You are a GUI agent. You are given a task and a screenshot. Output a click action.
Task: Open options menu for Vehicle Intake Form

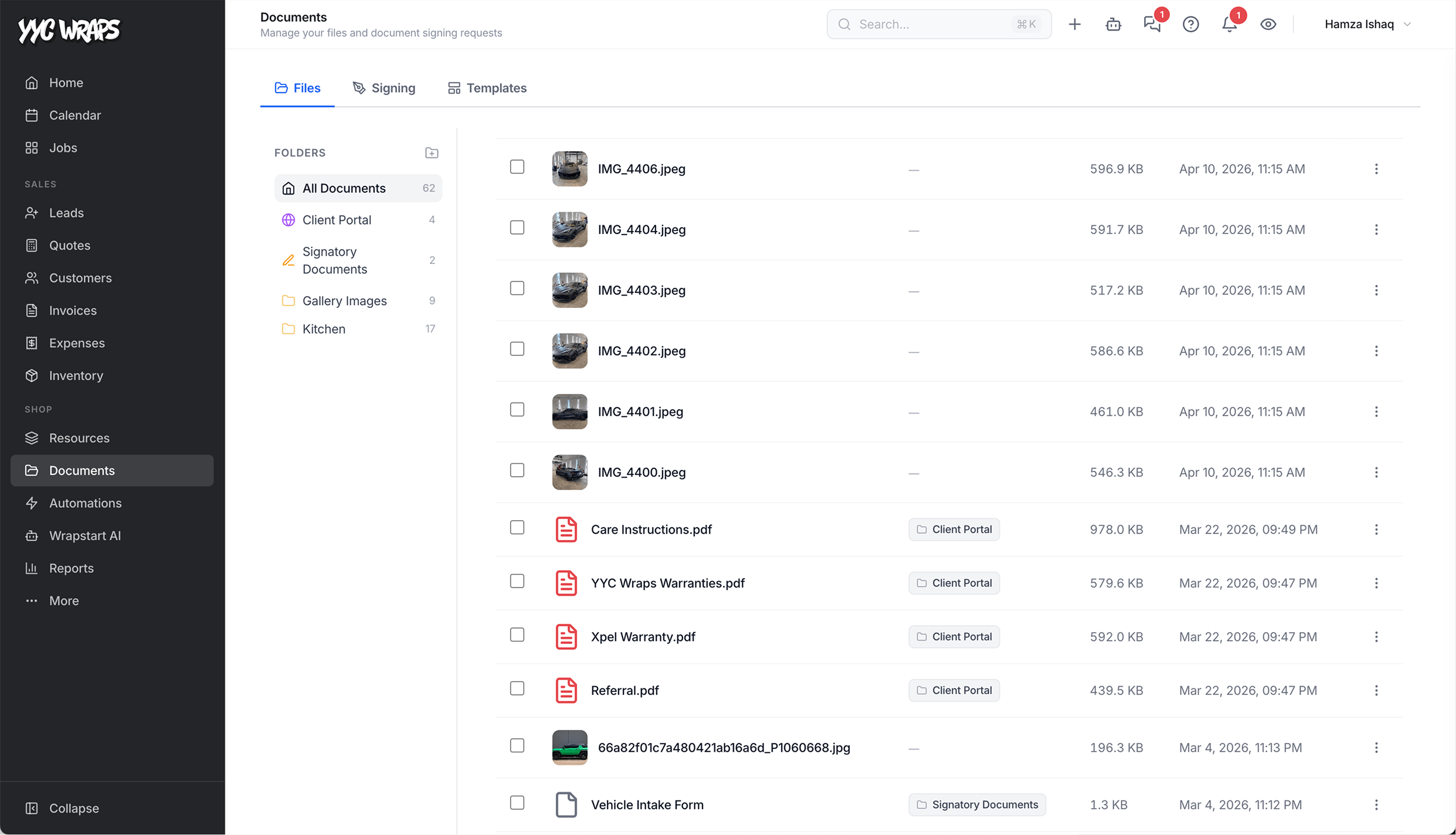point(1376,805)
